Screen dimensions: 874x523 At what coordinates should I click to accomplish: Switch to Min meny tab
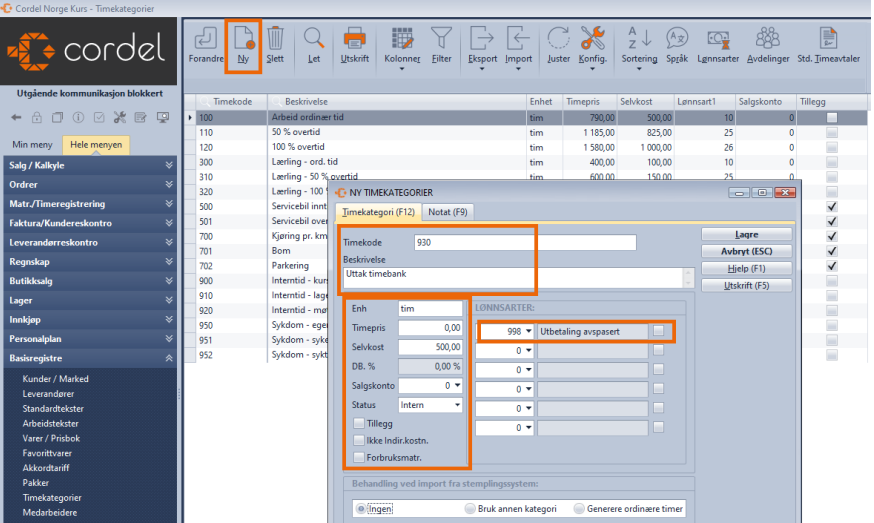pos(32,144)
